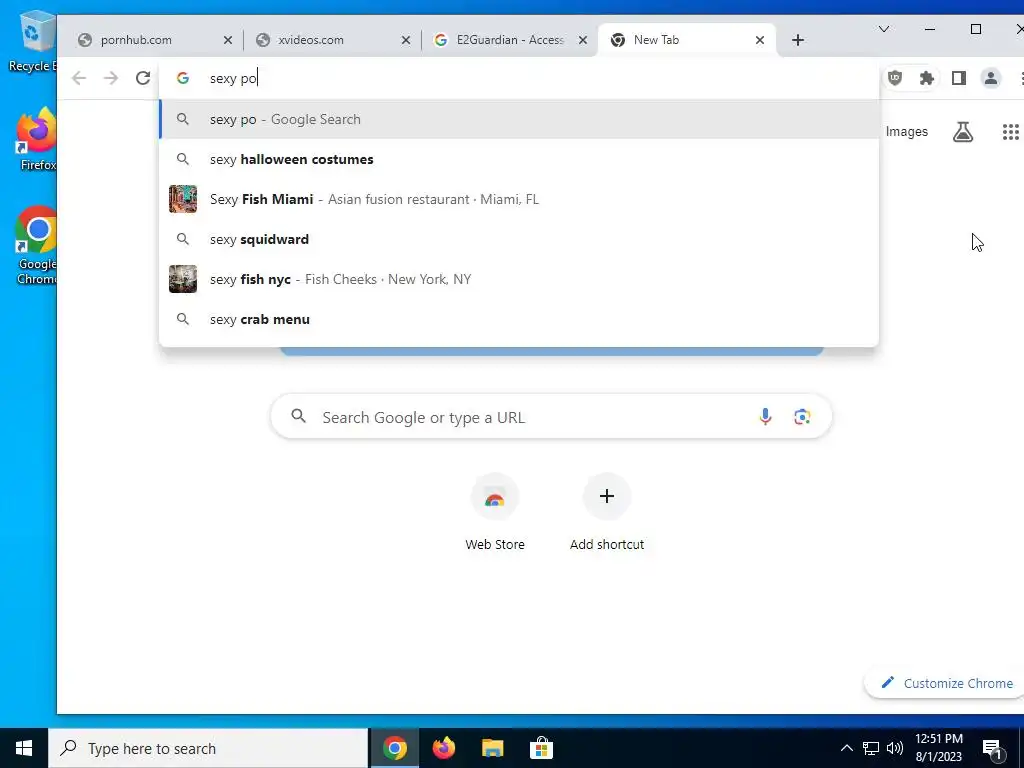Open the notification center icon

991,748
